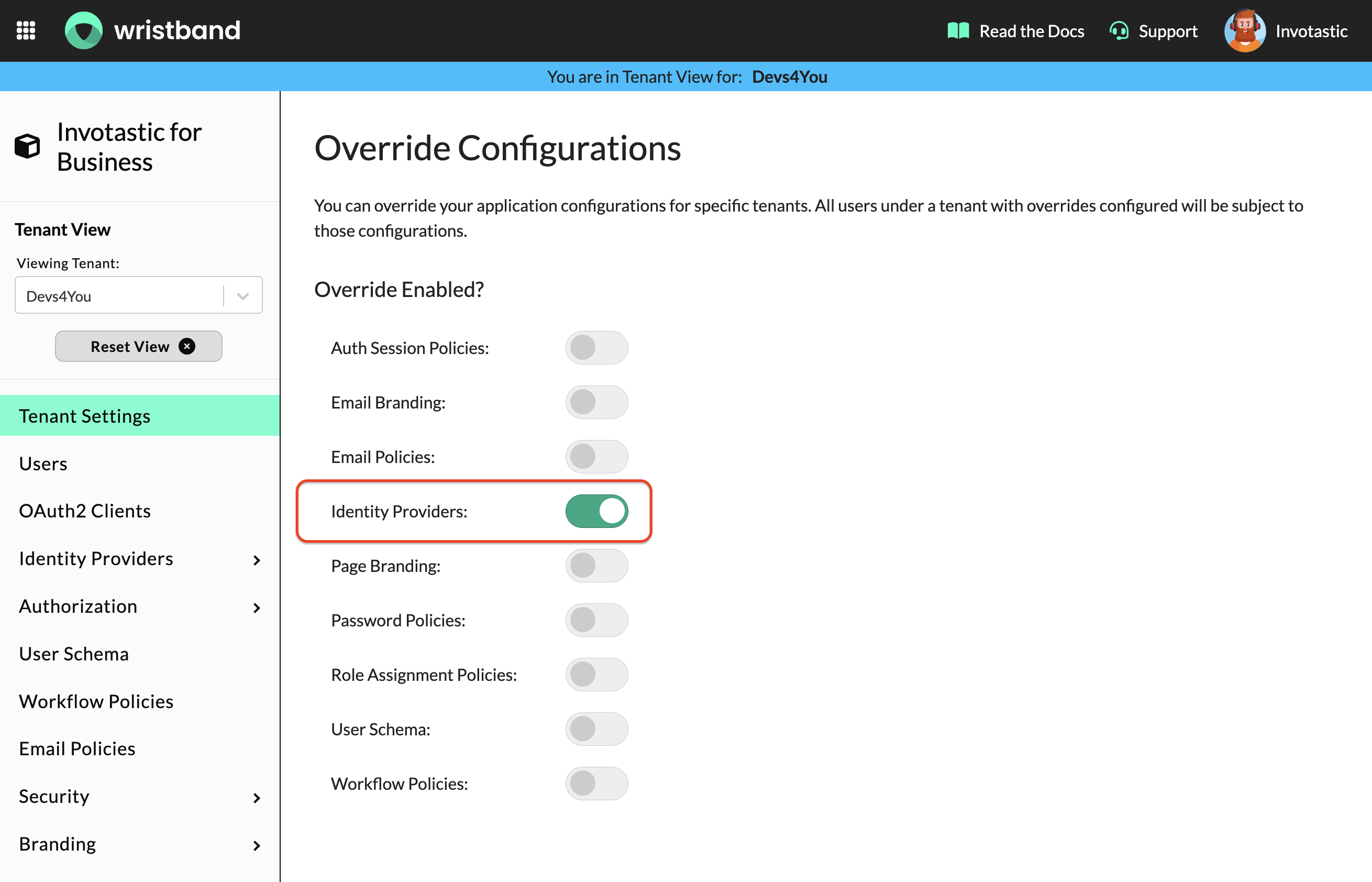Click the grid/apps menu icon top-left
Image resolution: width=1372 pixels, height=882 pixels.
26,29
